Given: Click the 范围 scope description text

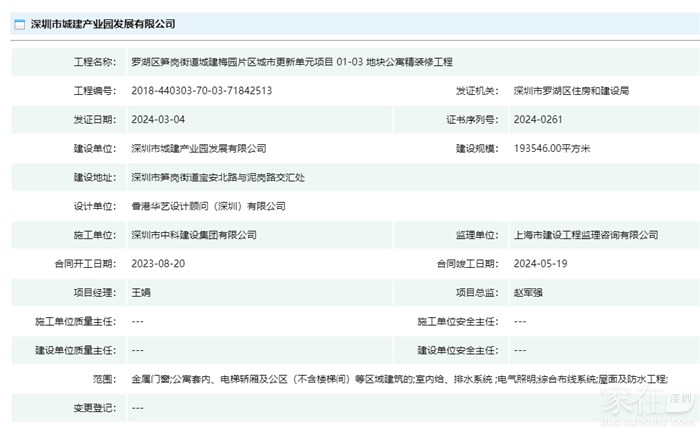Looking at the screenshot, I should pos(398,380).
